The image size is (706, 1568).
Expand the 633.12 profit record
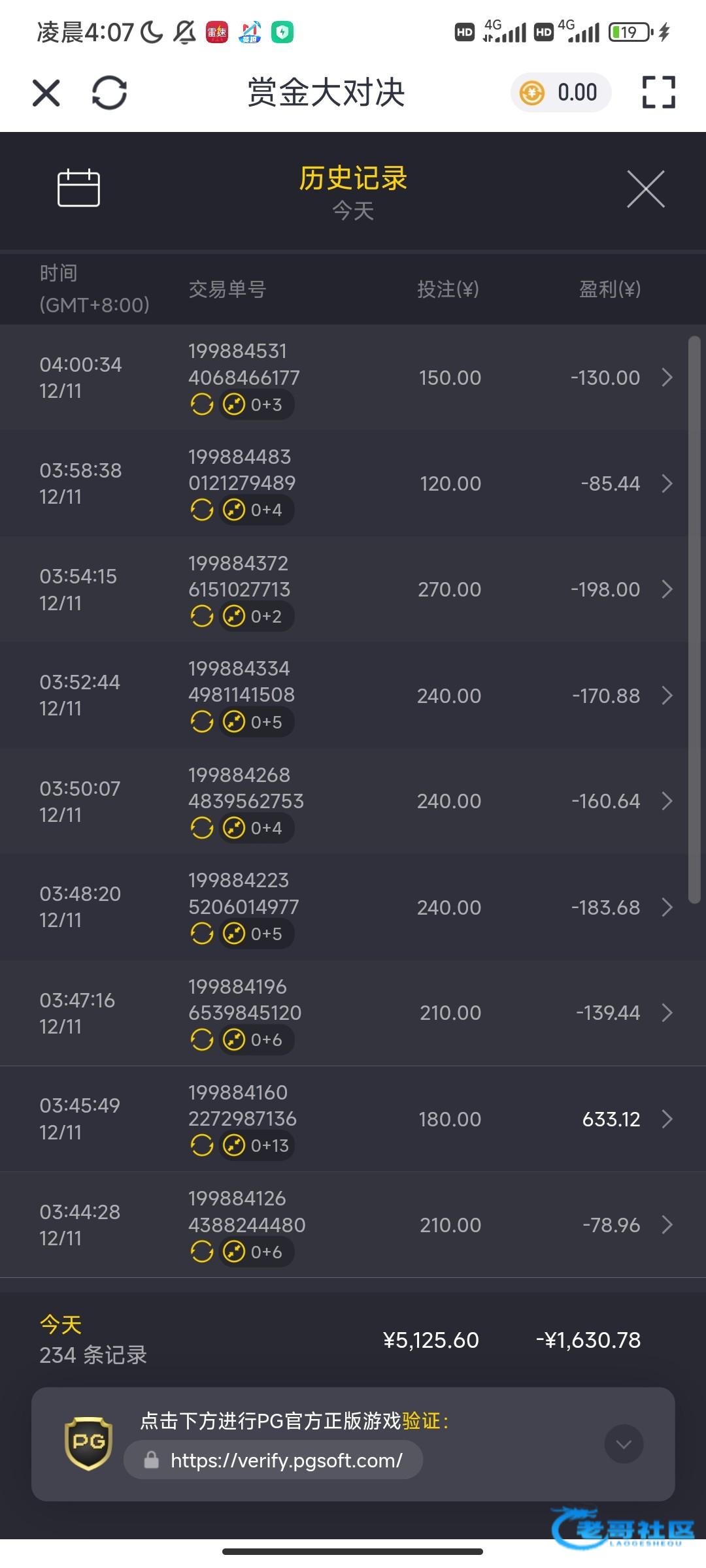pyautogui.click(x=667, y=1119)
